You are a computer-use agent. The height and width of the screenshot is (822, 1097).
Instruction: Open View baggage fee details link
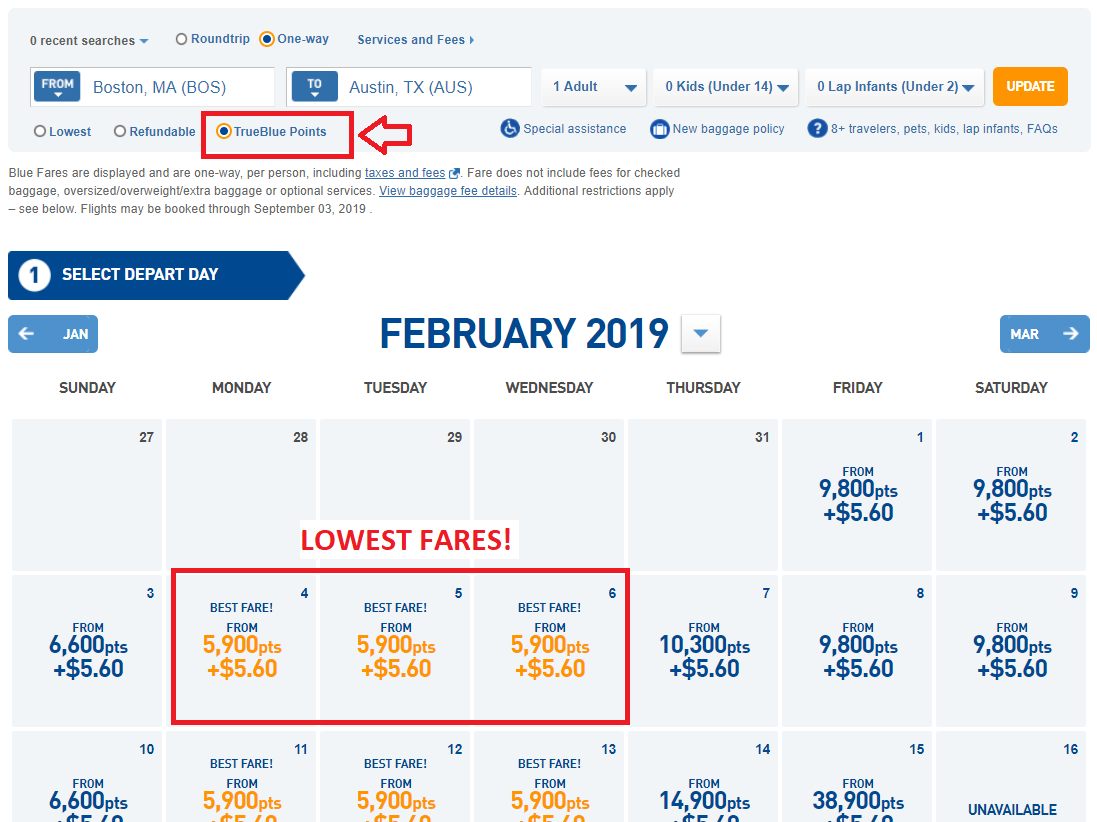[448, 191]
